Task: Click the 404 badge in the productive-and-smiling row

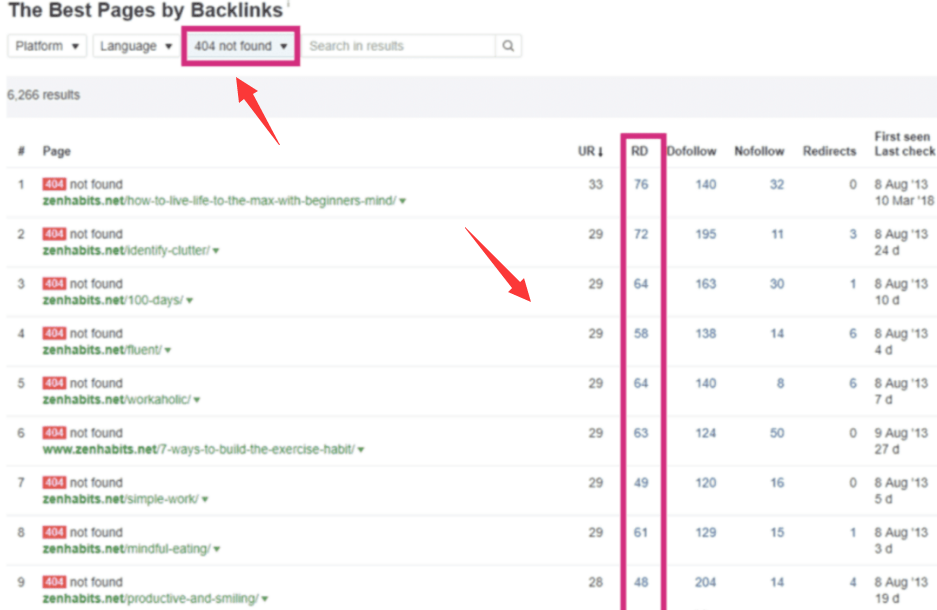Action: [x=54, y=581]
